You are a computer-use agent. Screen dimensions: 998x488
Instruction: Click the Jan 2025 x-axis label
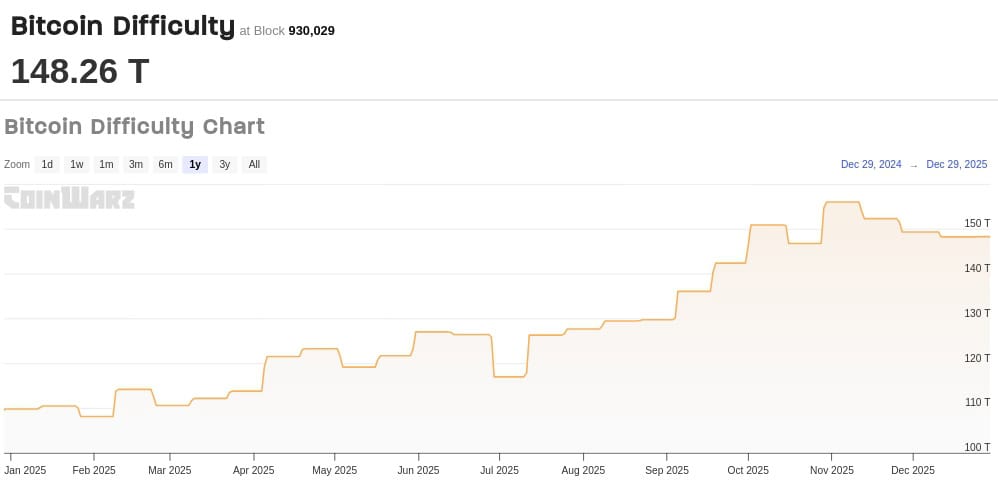click(x=25, y=470)
